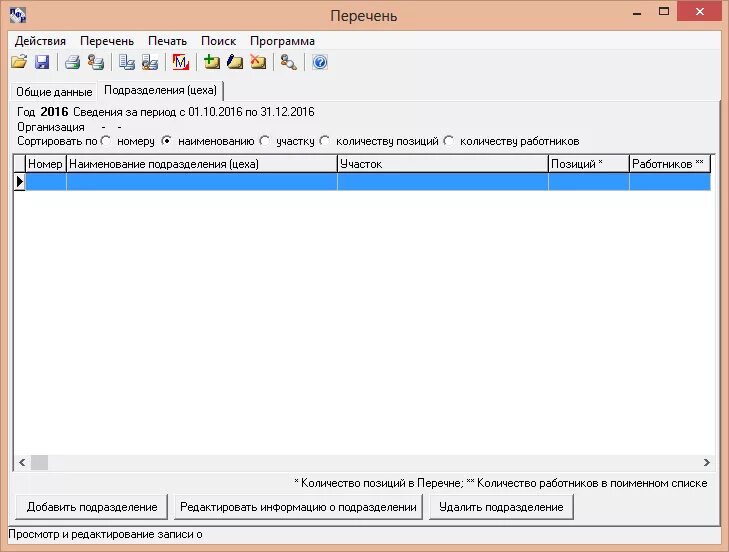Viewport: 729px width, 552px height.
Task: Switch to the Общие данные tab
Action: (x=54, y=92)
